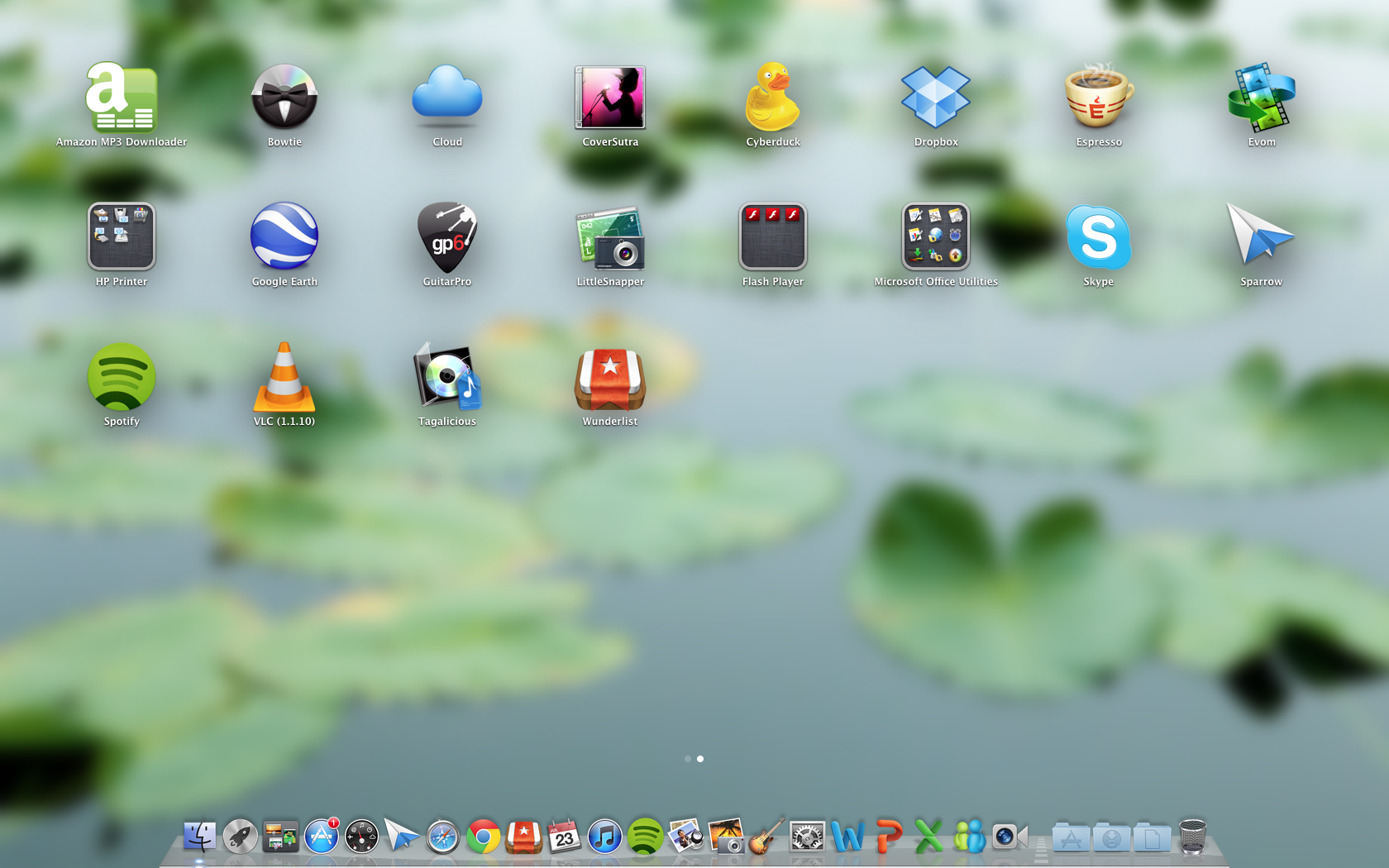Open the Downloads folder stack in Dock
Image resolution: width=1389 pixels, height=868 pixels.
point(1111,837)
